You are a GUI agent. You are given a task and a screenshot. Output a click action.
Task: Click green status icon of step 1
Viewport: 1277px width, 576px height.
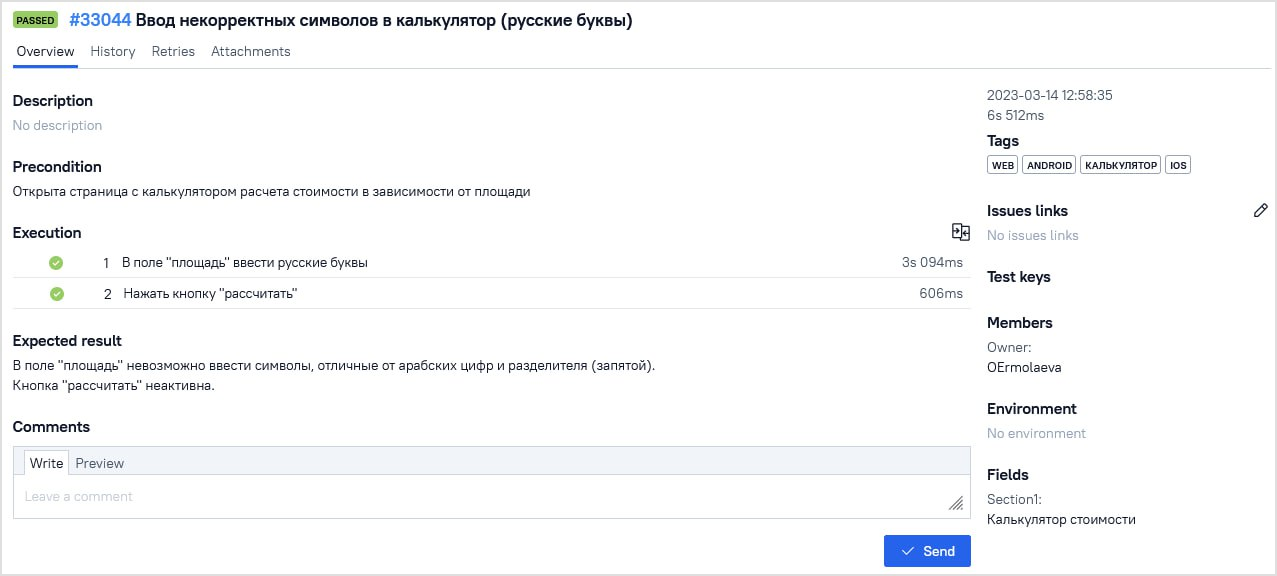[x=56, y=263]
